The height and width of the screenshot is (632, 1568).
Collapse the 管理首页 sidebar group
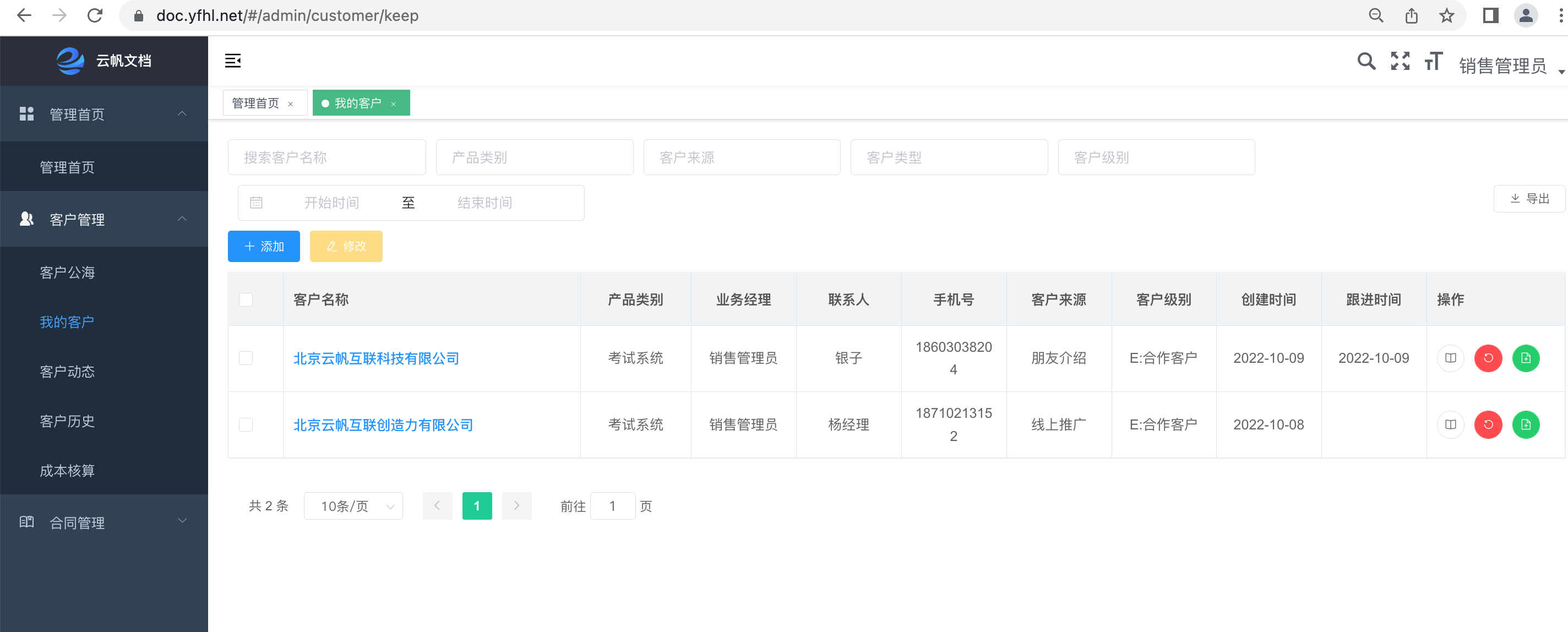click(104, 114)
